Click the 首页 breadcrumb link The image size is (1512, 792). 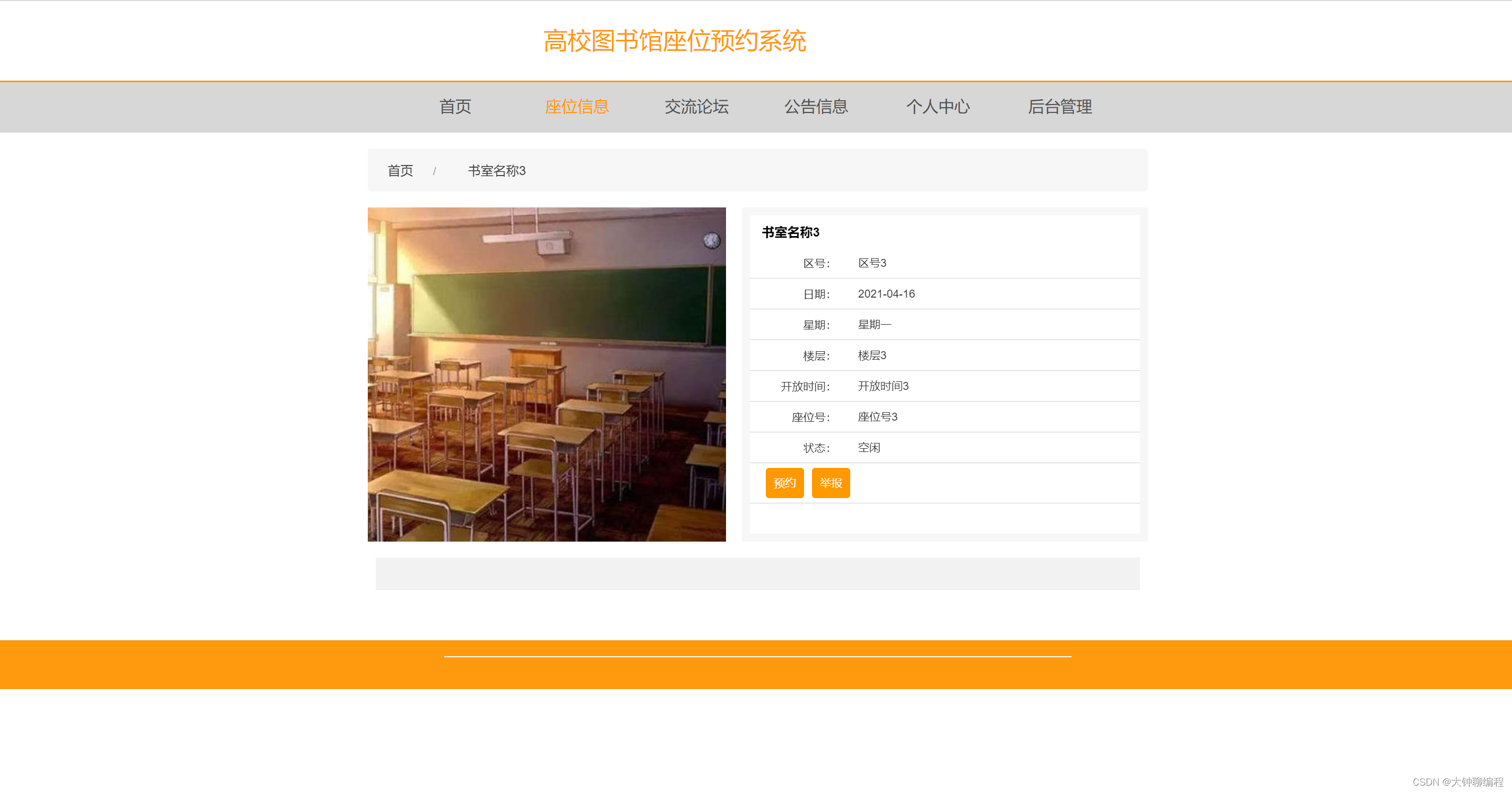click(x=400, y=171)
